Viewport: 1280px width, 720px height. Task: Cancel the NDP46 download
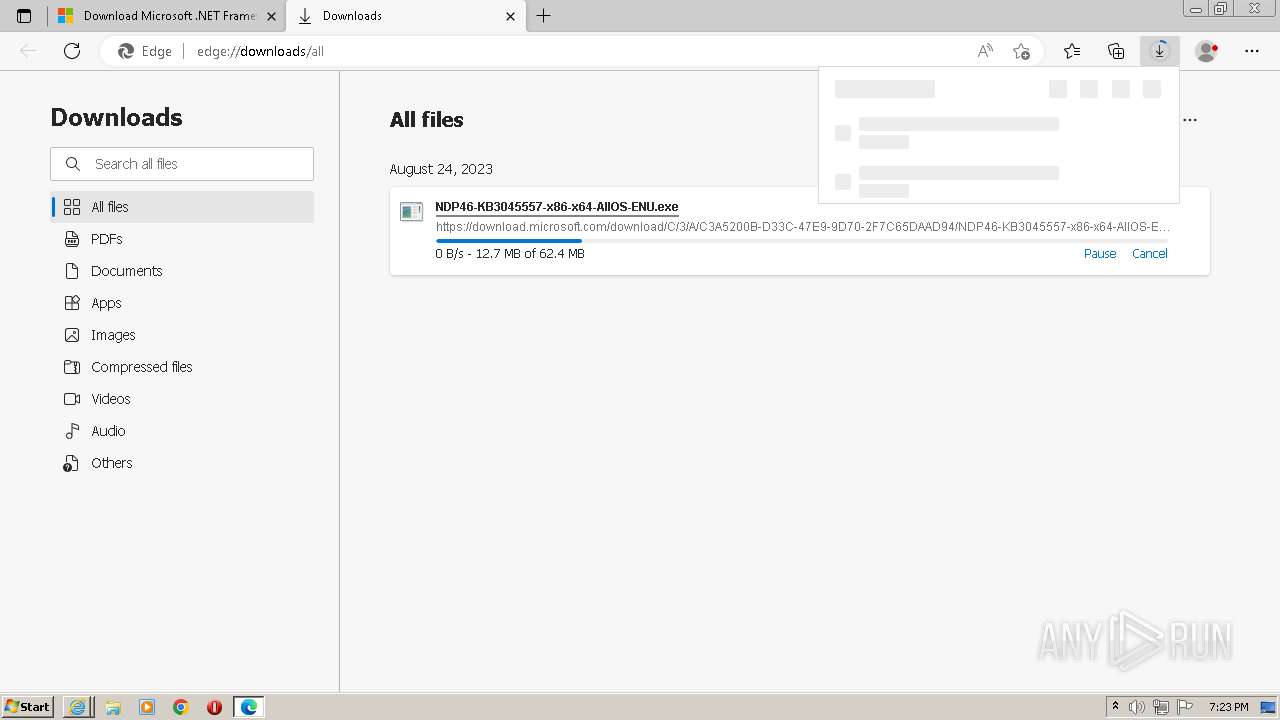[x=1150, y=254]
